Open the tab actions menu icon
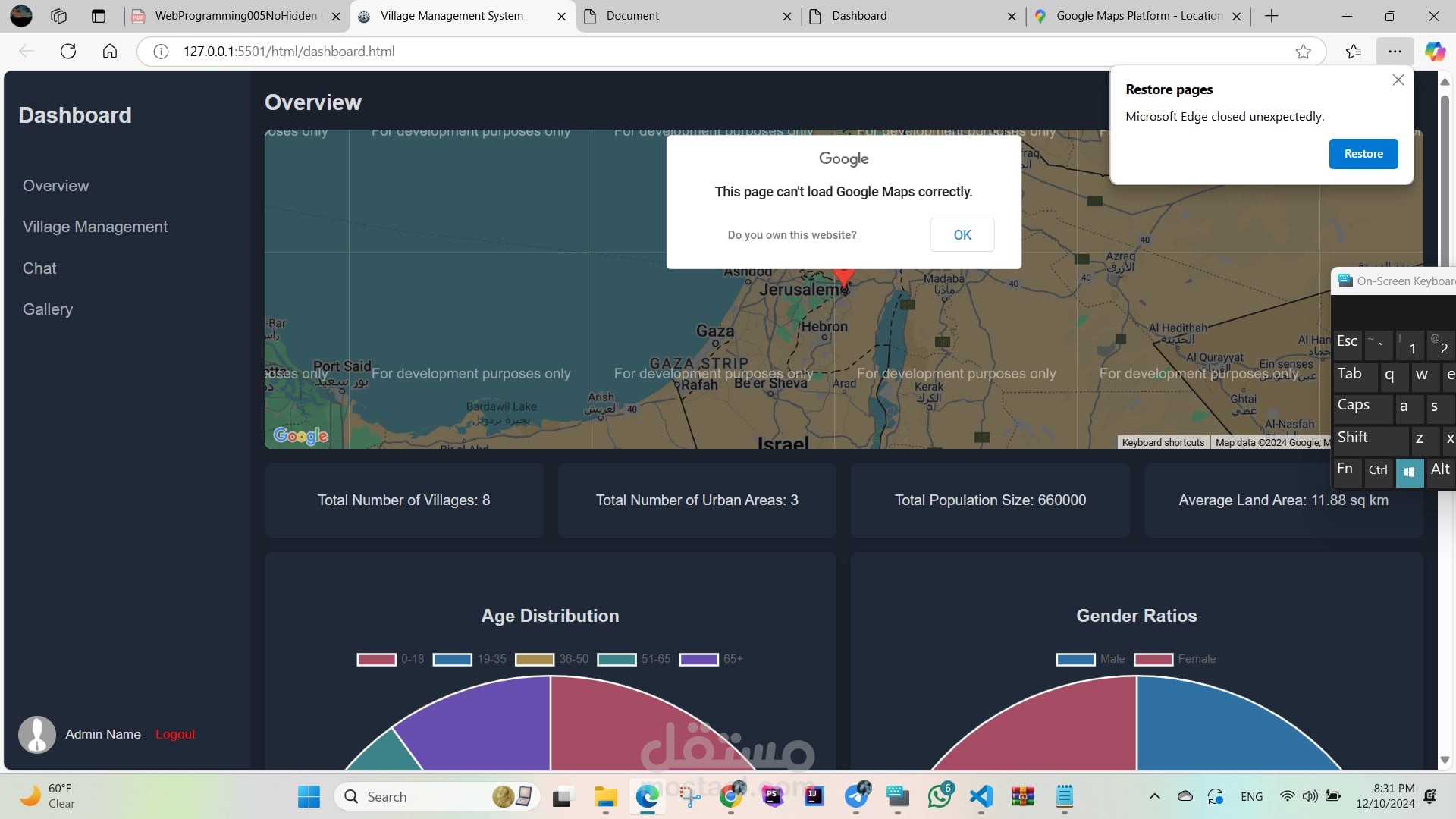 click(x=99, y=16)
